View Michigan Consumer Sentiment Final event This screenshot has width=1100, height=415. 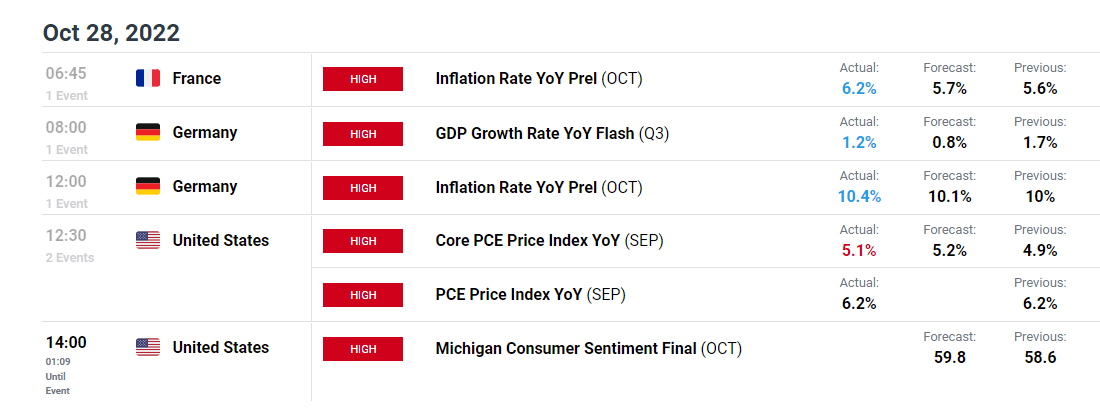pyautogui.click(x=588, y=349)
